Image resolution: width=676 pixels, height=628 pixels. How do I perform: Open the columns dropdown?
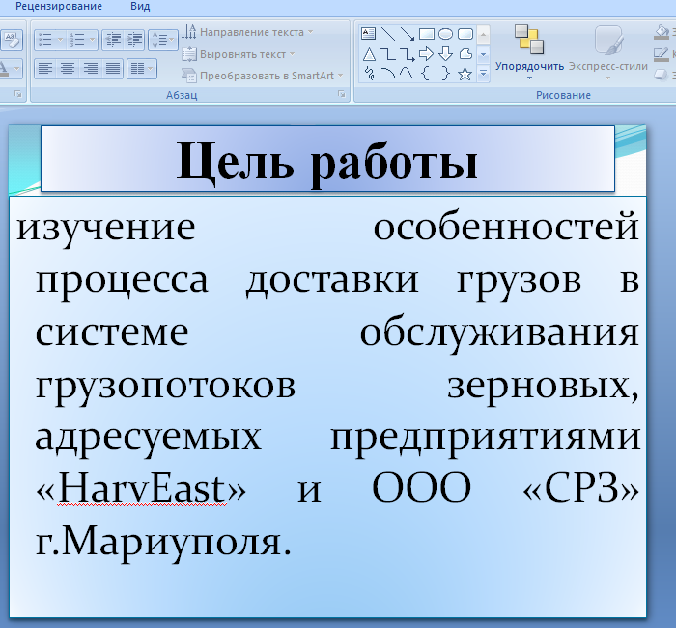point(141,69)
